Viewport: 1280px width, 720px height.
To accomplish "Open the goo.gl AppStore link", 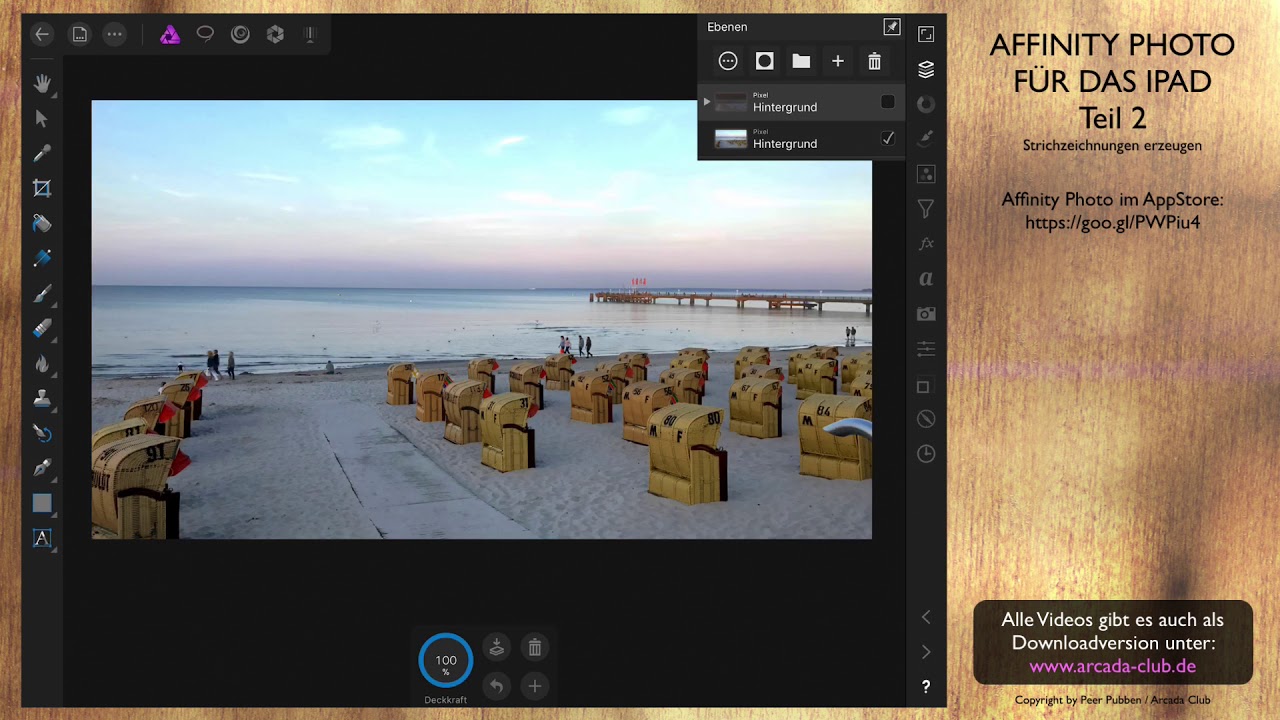I will click(1112, 222).
